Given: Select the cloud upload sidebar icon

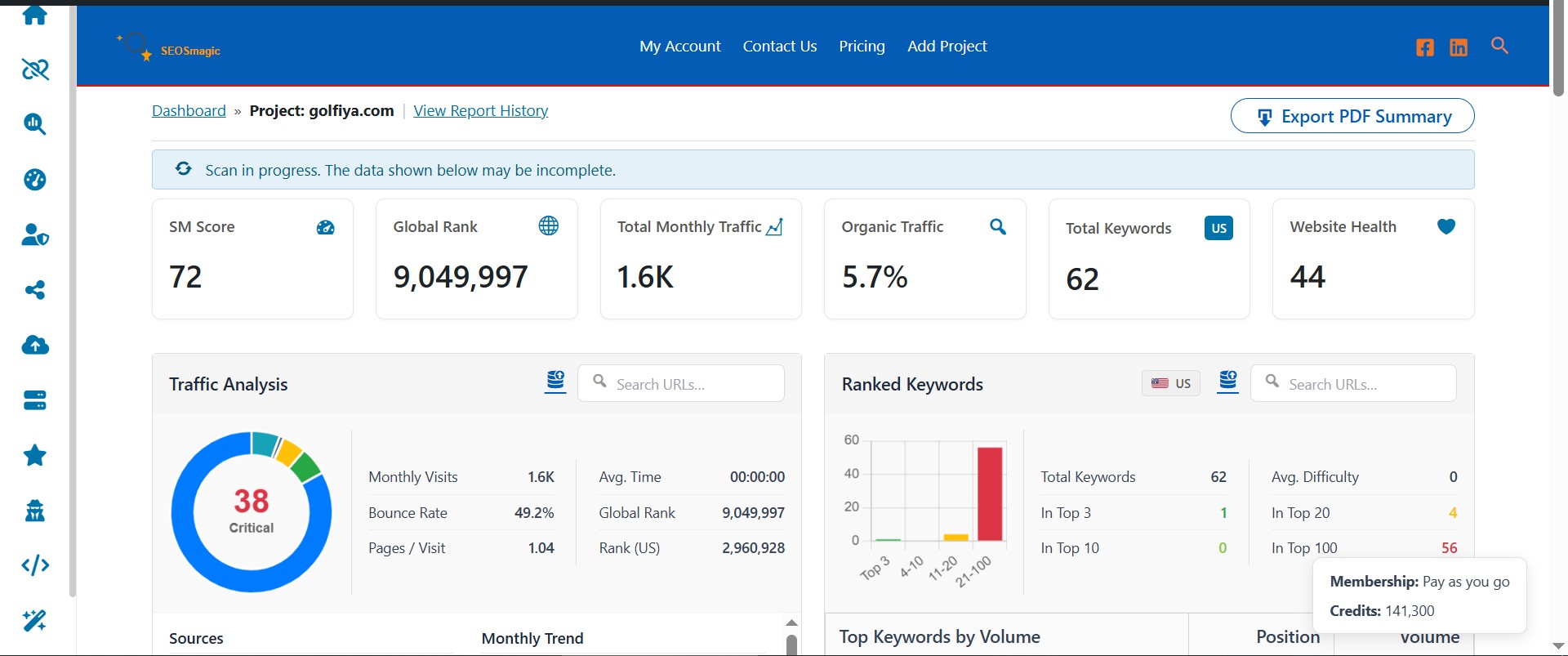Looking at the screenshot, I should tap(35, 345).
